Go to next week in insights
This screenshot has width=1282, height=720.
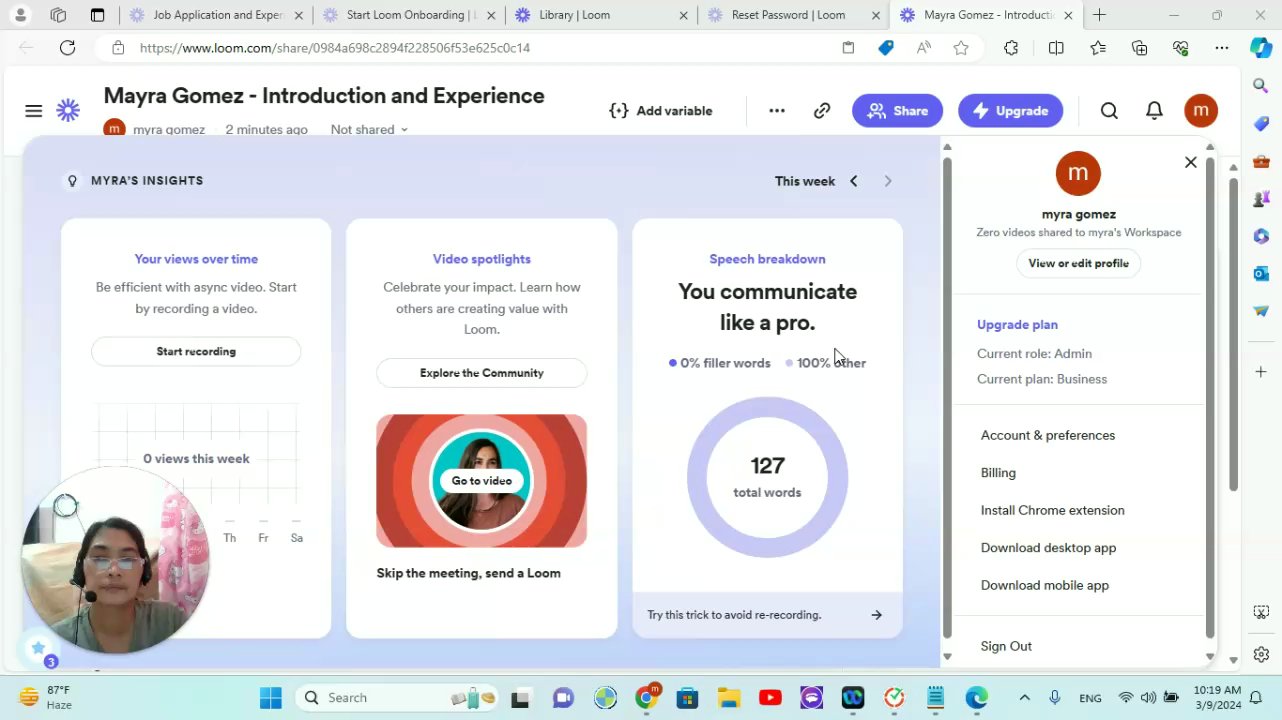888,181
